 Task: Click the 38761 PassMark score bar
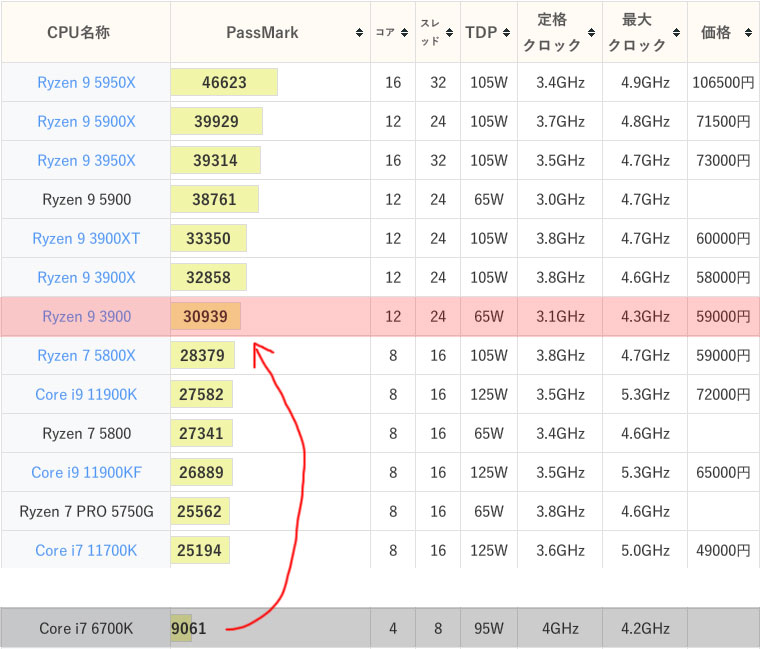coord(215,199)
